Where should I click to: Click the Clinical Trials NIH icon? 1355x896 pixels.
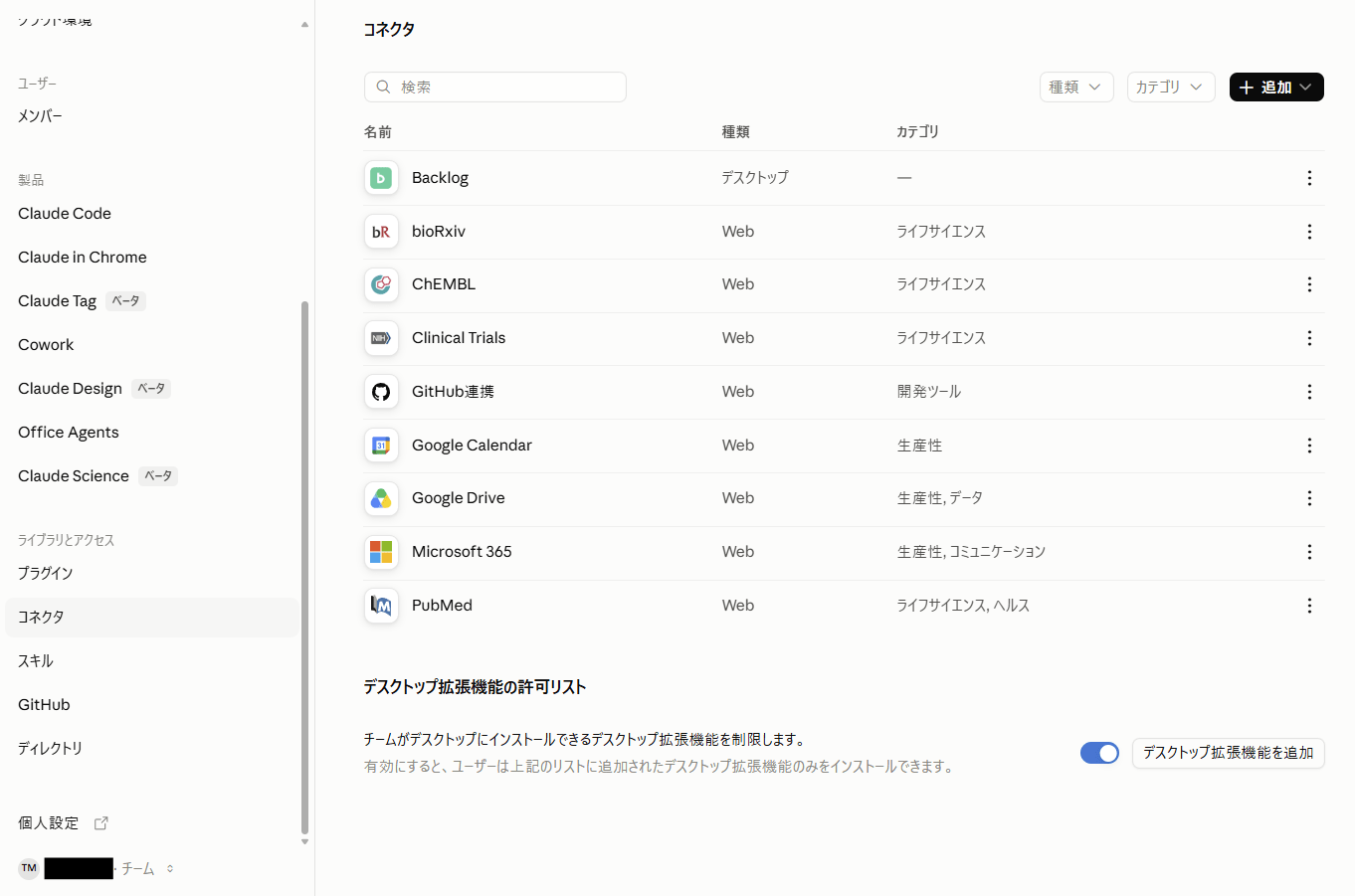click(x=381, y=338)
